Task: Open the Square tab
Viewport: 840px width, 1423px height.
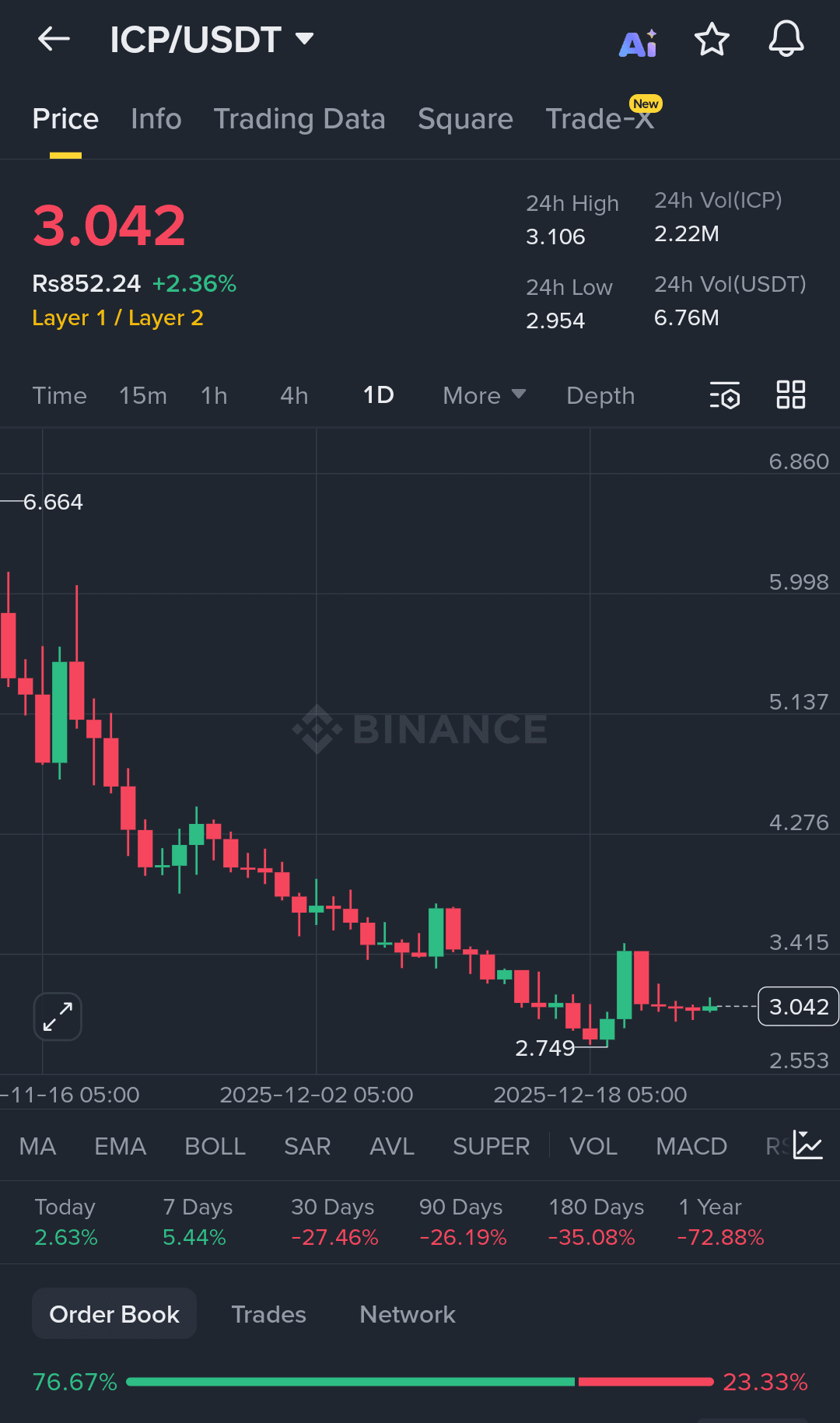Action: click(x=465, y=119)
